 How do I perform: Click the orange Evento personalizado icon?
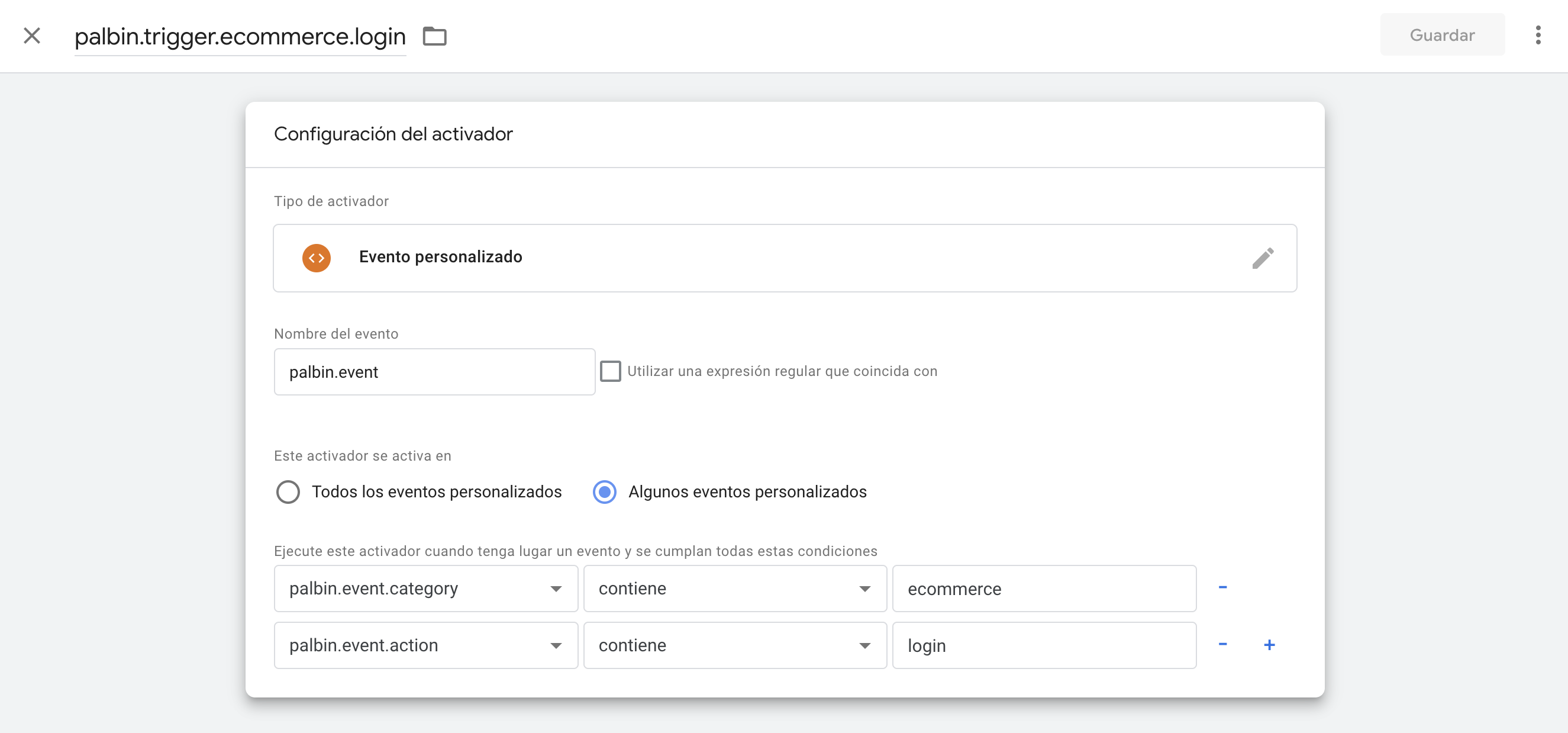pos(317,258)
